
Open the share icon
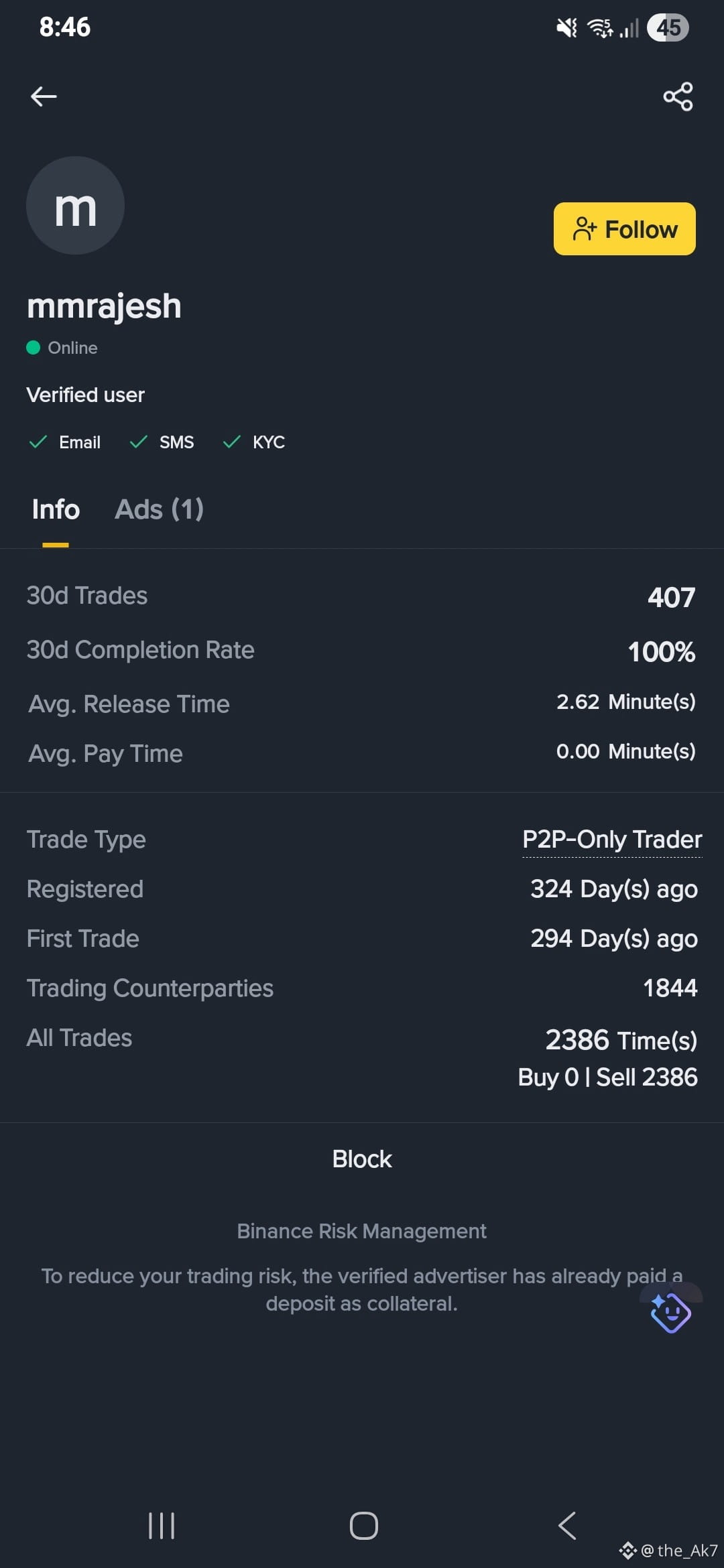click(678, 96)
